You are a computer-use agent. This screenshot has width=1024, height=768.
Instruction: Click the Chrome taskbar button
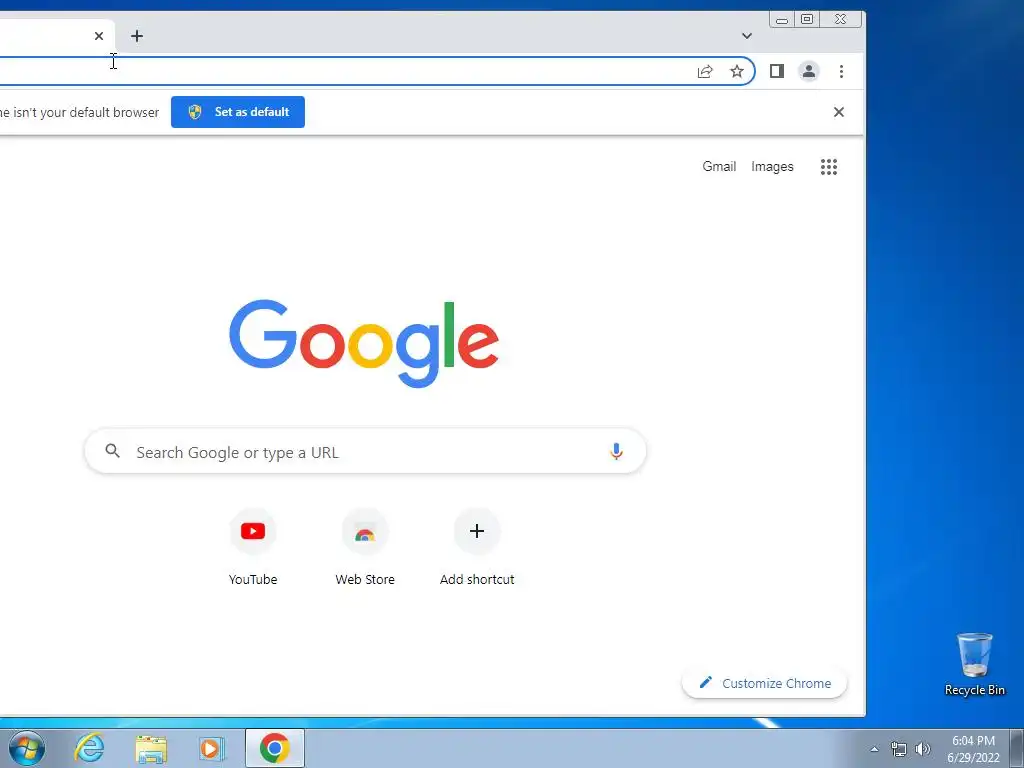[275, 748]
